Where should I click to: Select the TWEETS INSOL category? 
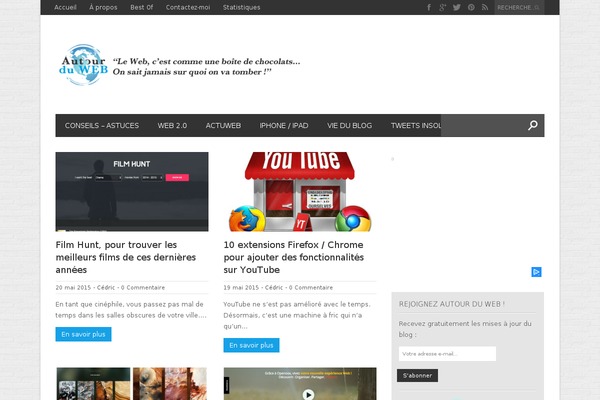(x=416, y=126)
